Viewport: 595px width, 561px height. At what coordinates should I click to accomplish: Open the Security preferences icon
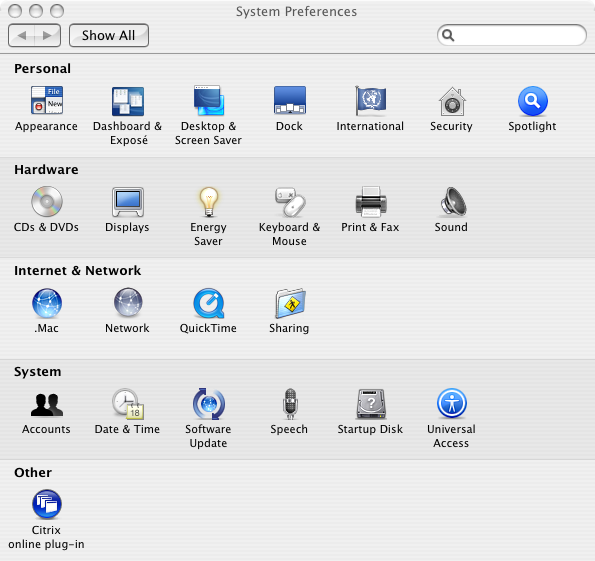tap(452, 101)
